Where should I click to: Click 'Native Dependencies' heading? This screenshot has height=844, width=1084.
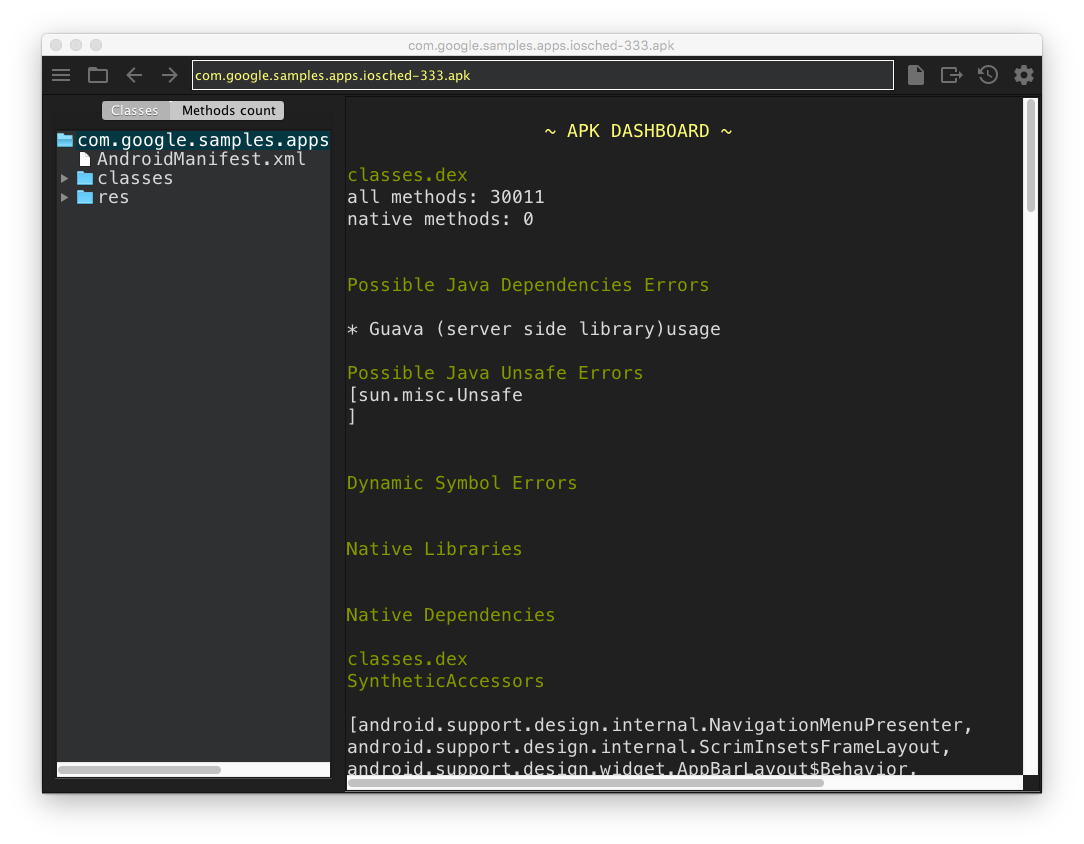(451, 615)
